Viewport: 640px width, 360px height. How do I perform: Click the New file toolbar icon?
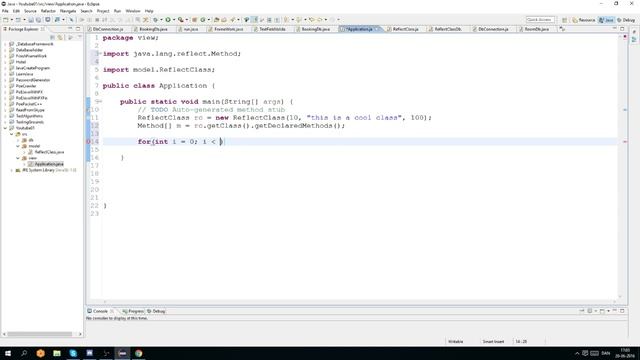pyautogui.click(x=6, y=20)
